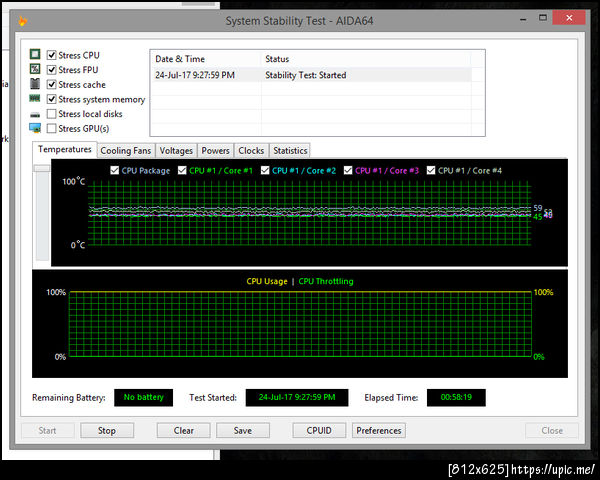Click the Save button
The height and width of the screenshot is (480, 600).
(243, 431)
